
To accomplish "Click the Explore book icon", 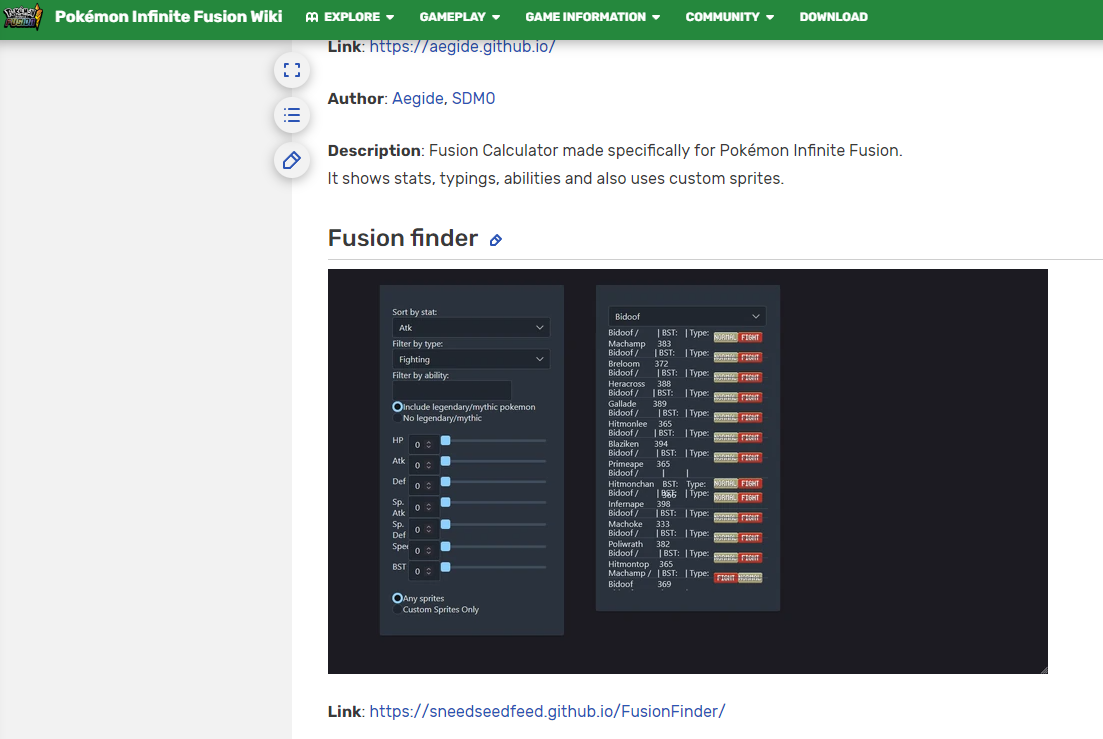I will tap(312, 17).
